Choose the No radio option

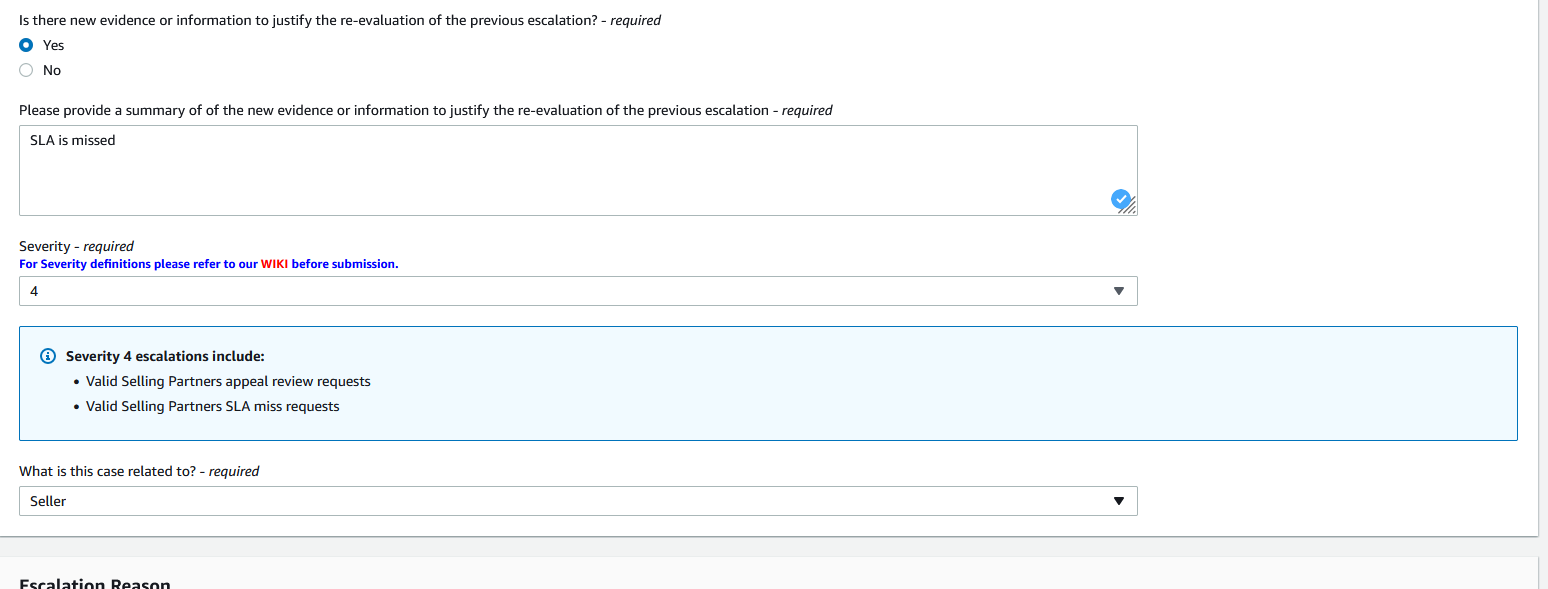[x=26, y=70]
